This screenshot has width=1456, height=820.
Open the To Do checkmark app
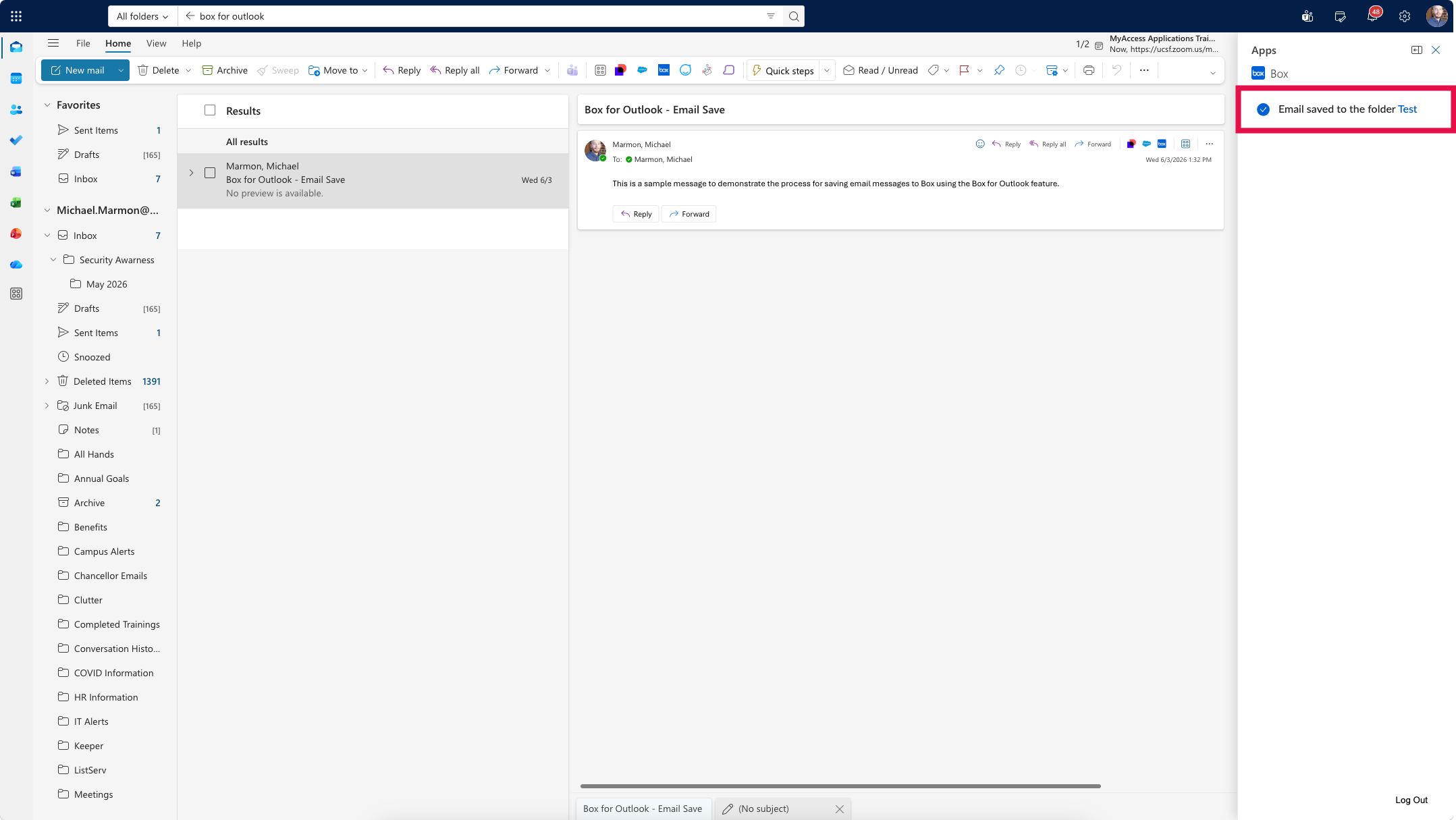point(16,140)
